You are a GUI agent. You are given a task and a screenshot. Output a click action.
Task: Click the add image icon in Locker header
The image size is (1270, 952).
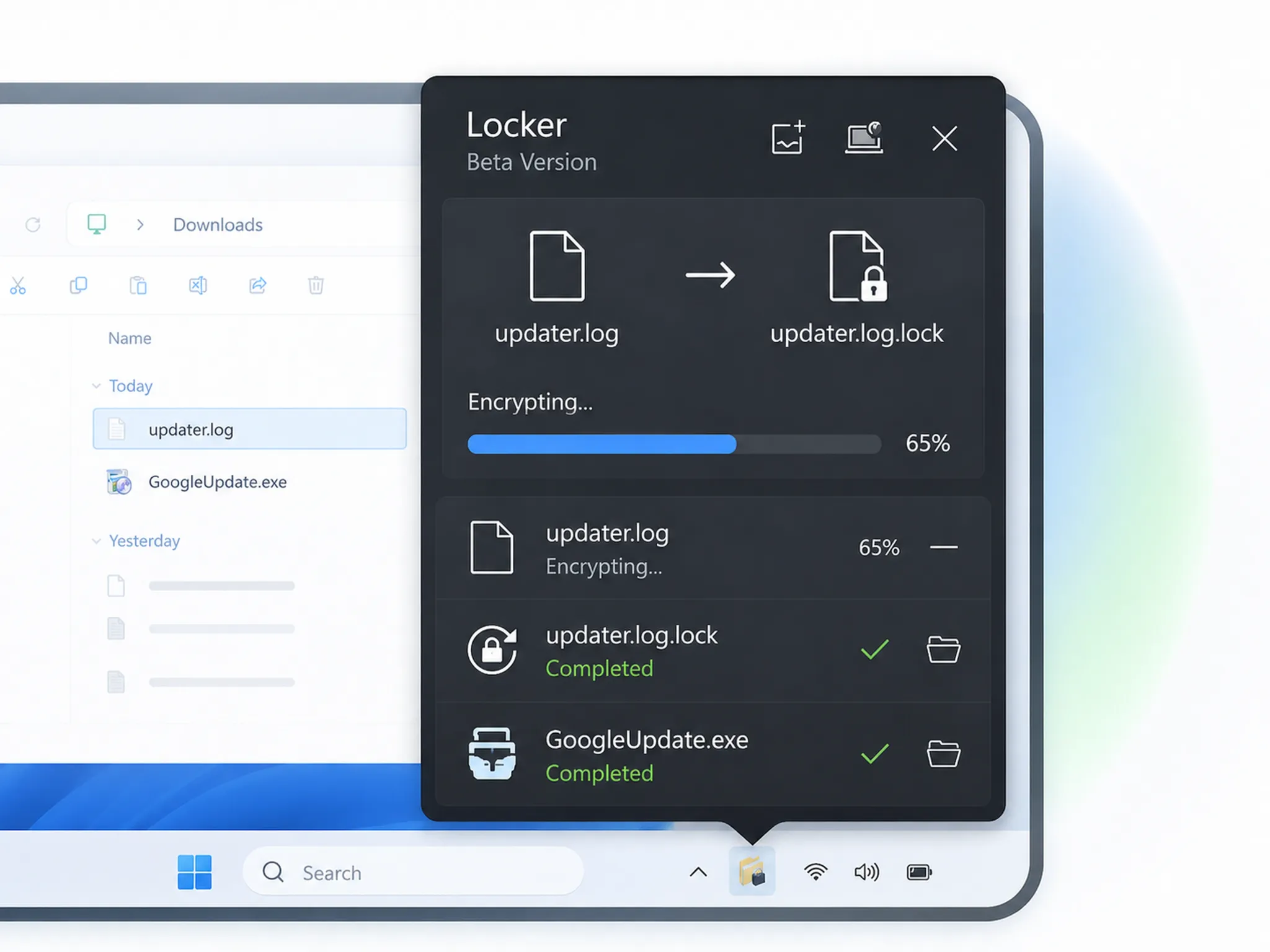(788, 137)
